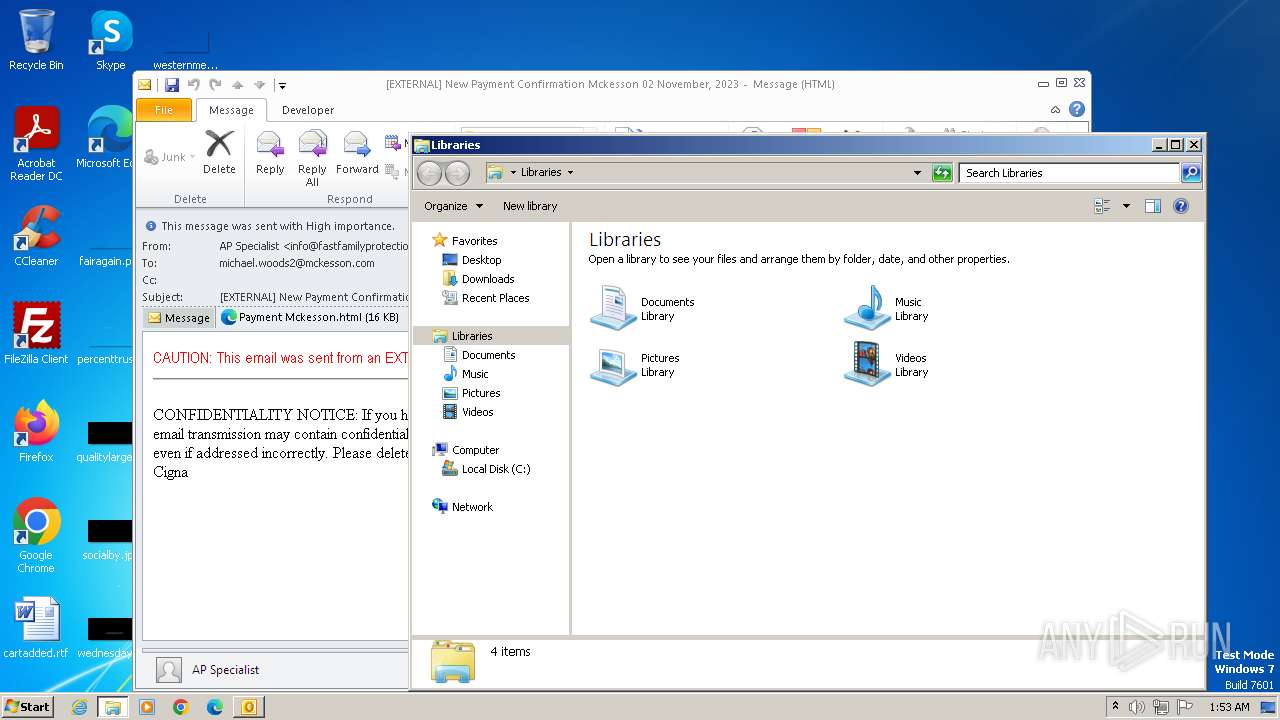The image size is (1280, 720).
Task: Collapse the Outlook ribbon with caret
Action: click(1055, 110)
